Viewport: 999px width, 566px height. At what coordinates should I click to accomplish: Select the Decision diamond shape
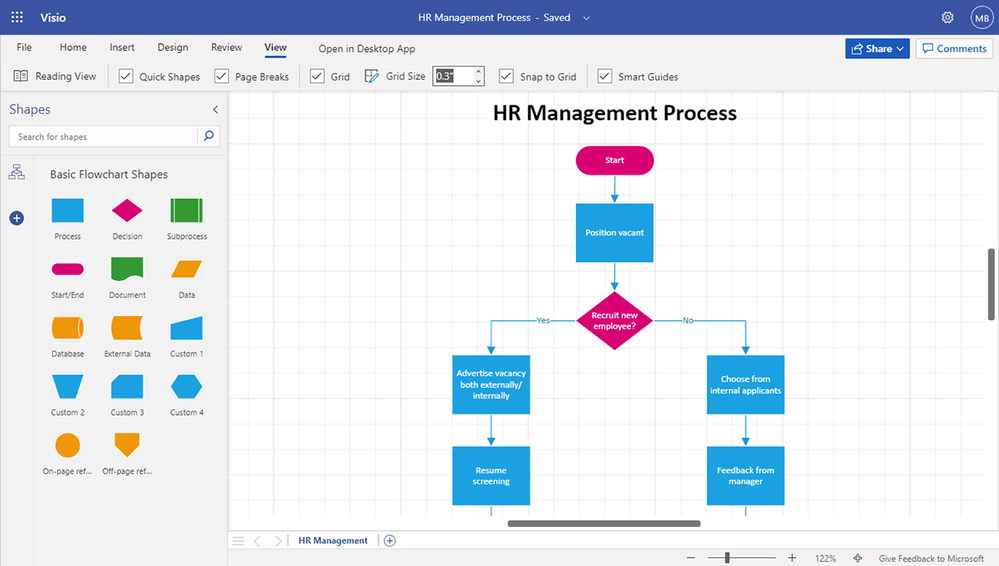click(127, 210)
